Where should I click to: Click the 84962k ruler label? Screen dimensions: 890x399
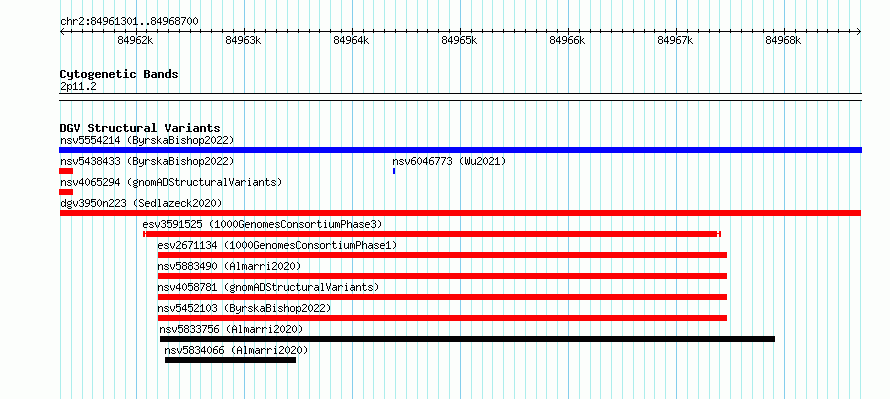(135, 40)
